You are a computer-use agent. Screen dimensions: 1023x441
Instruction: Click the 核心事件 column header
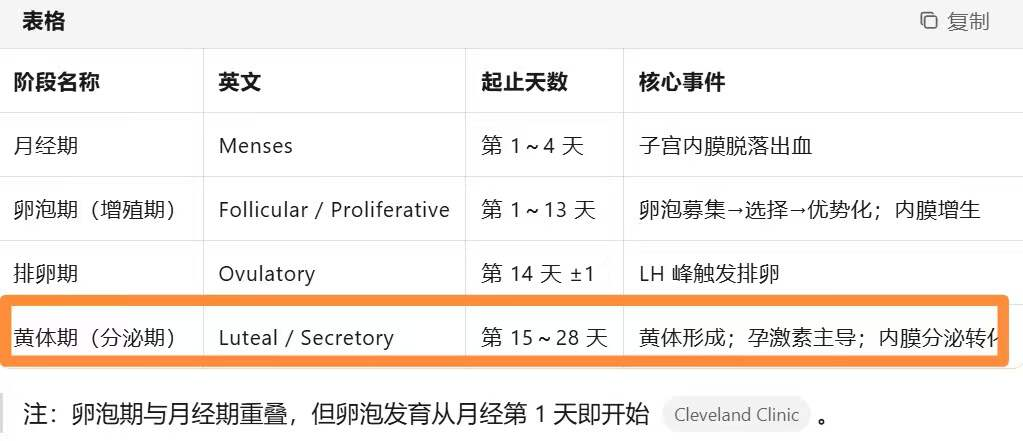click(682, 82)
